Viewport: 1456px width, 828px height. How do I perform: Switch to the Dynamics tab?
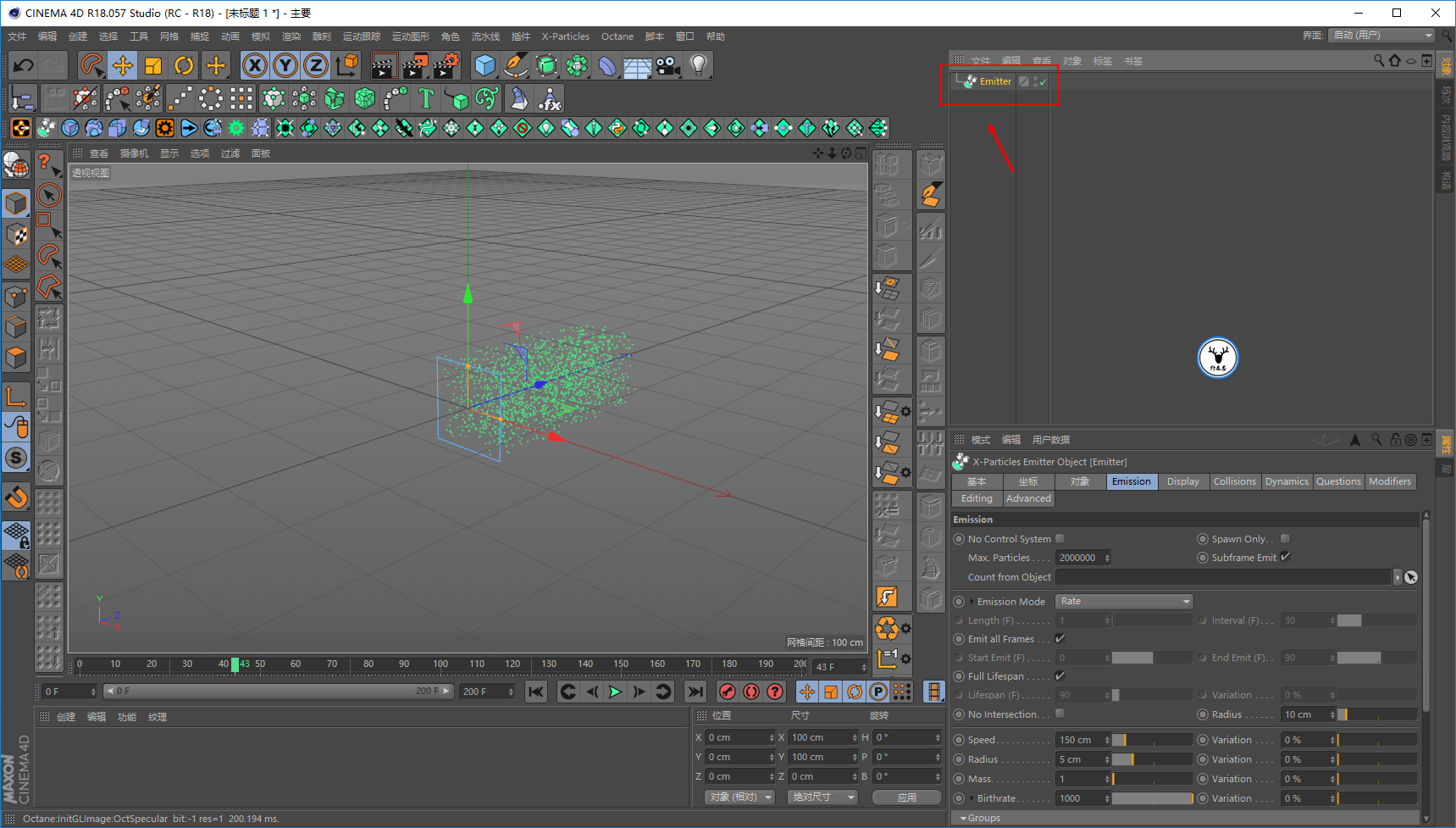tap(1287, 481)
